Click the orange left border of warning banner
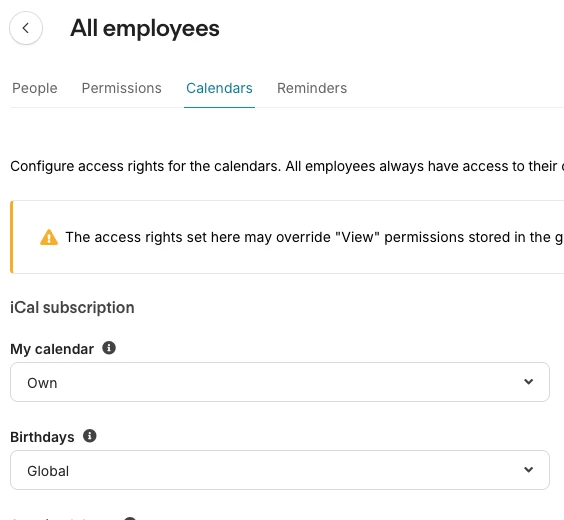The width and height of the screenshot is (564, 520). click(12, 237)
